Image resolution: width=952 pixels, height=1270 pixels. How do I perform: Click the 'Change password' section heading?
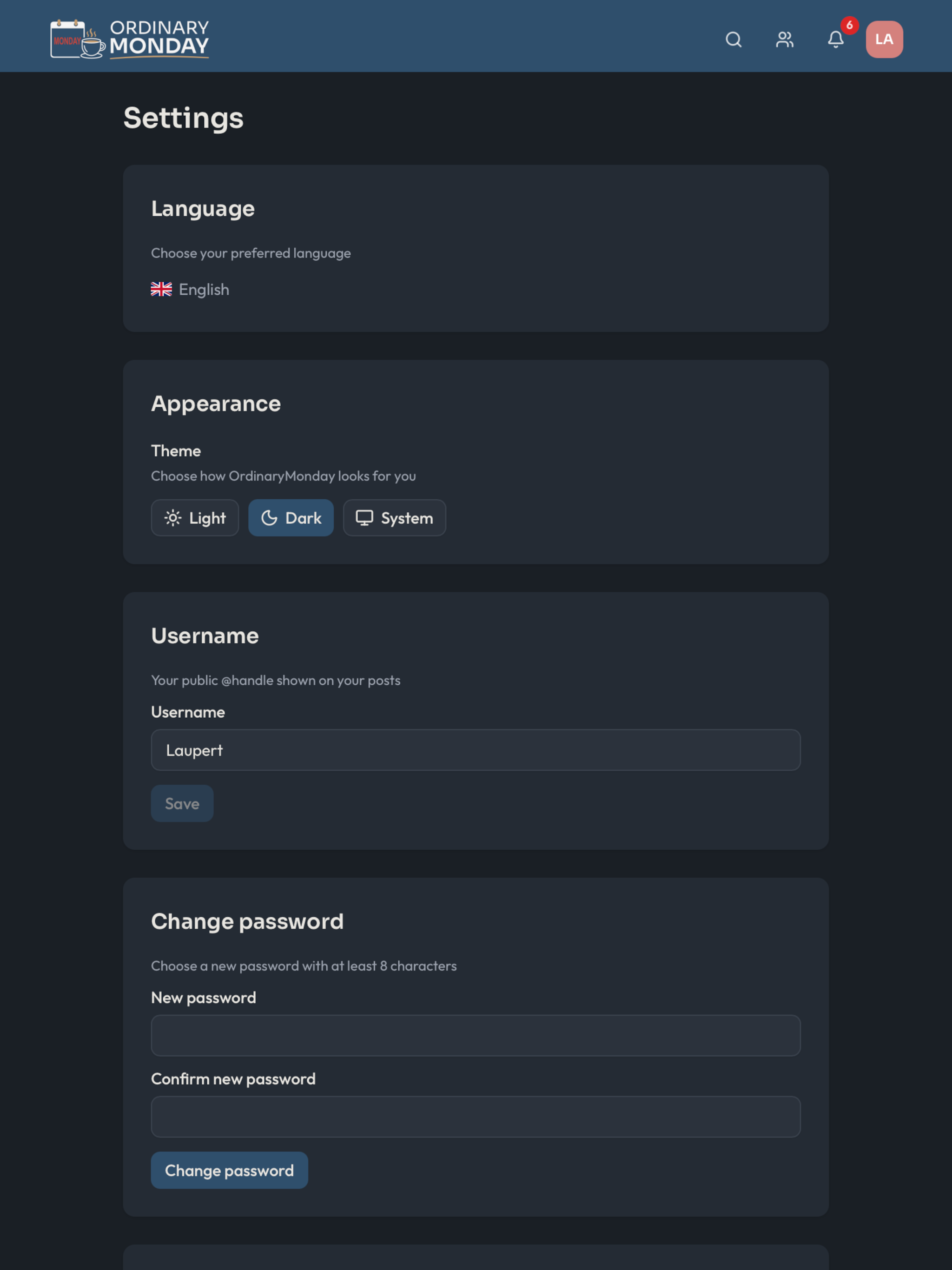pyautogui.click(x=247, y=921)
